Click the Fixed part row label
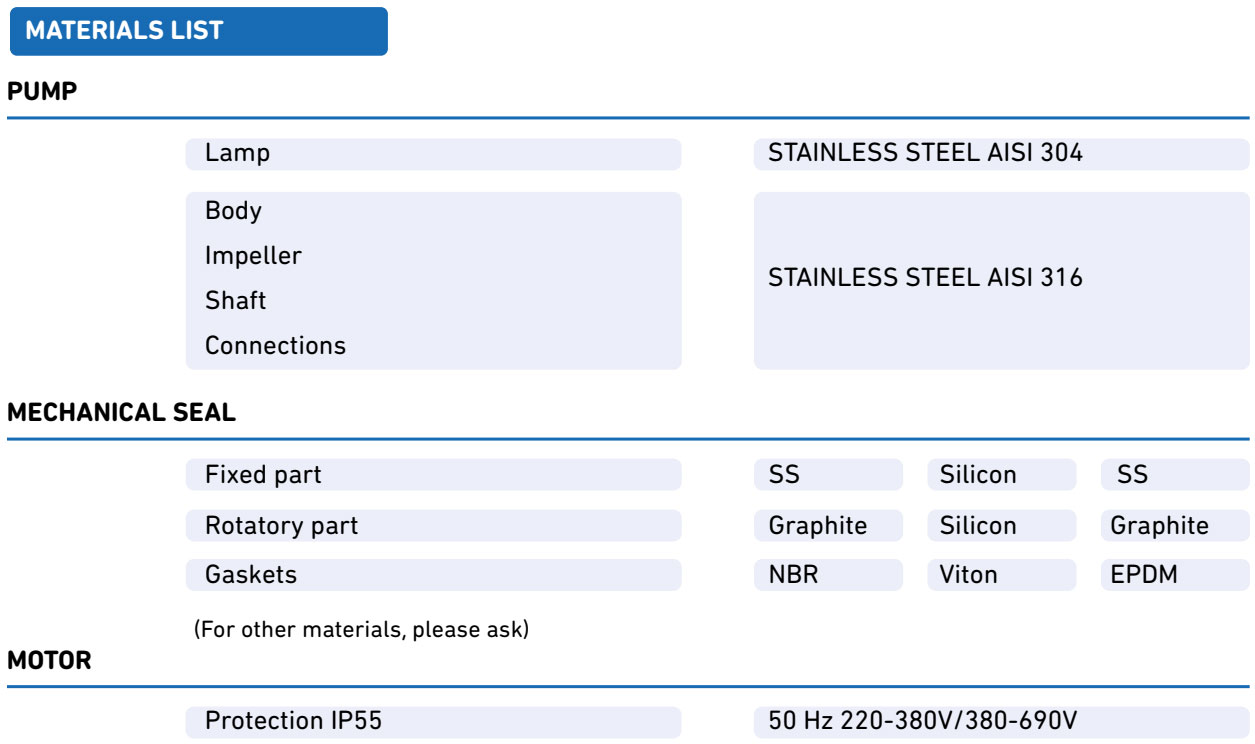This screenshot has width=1255, height=744. point(433,475)
